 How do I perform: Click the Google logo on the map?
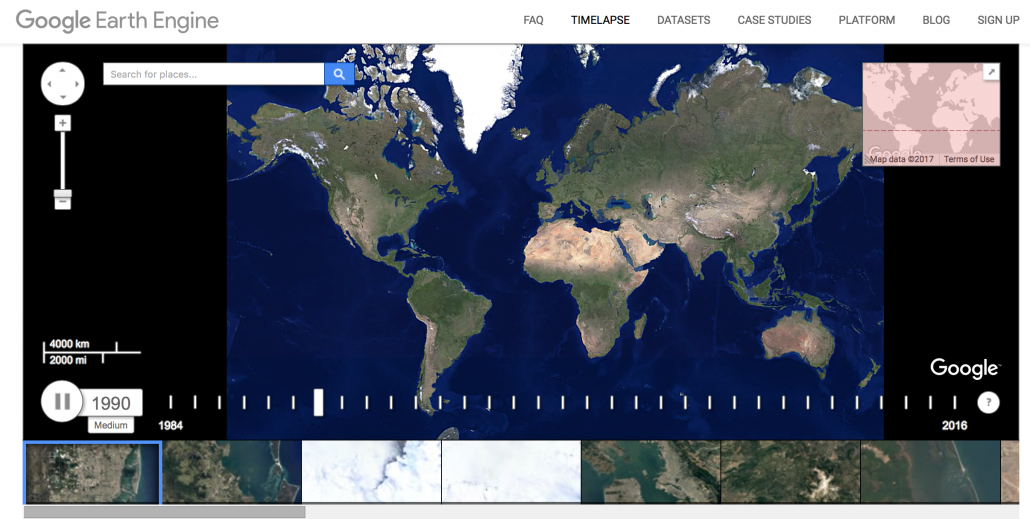coord(964,369)
